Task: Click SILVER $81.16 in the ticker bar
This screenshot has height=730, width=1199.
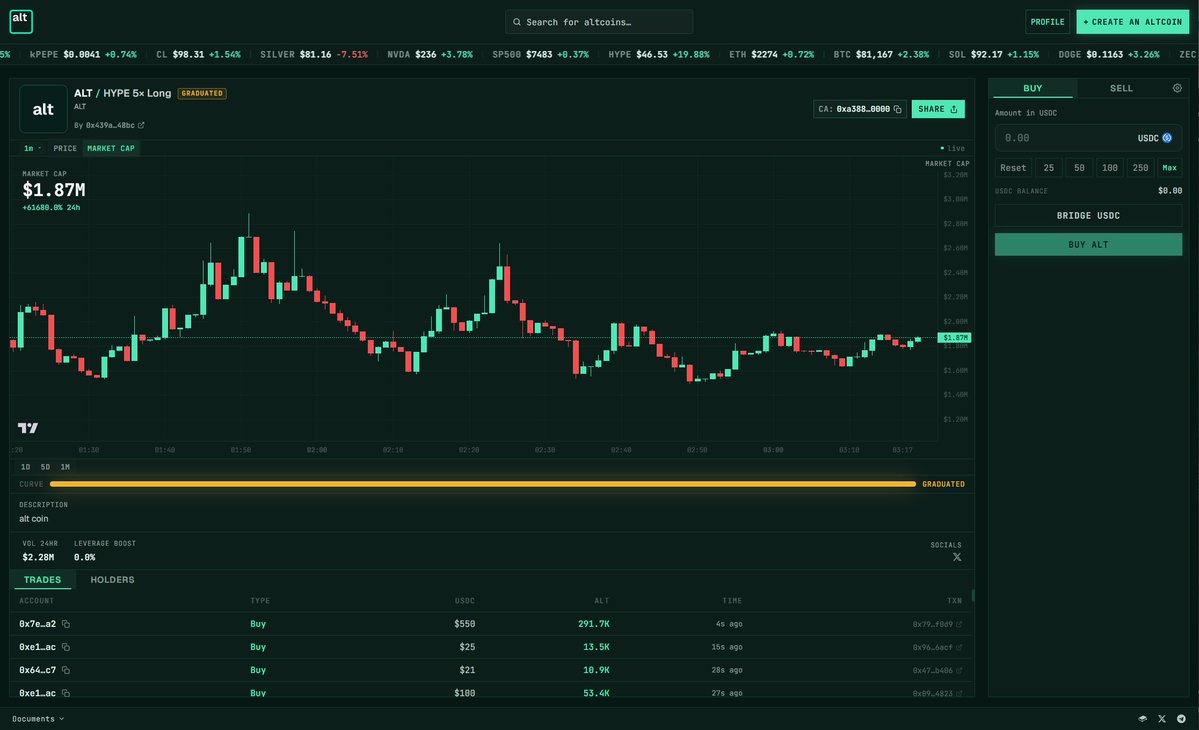Action: [x=314, y=54]
